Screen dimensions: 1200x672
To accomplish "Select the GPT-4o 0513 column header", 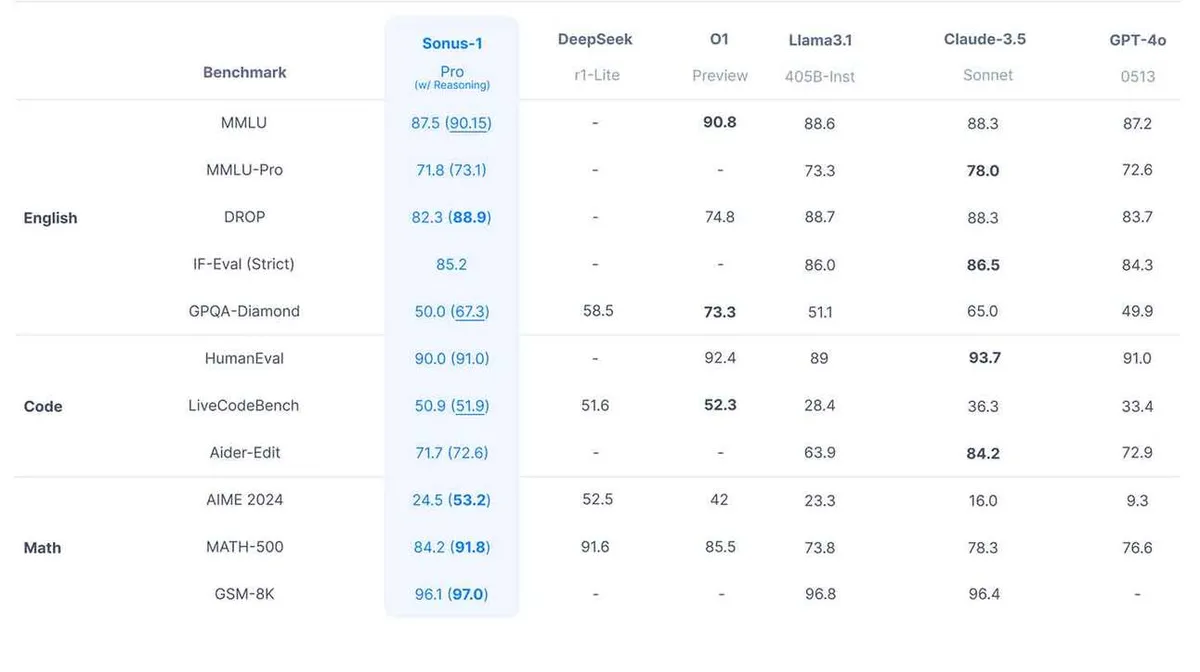I will click(1137, 58).
